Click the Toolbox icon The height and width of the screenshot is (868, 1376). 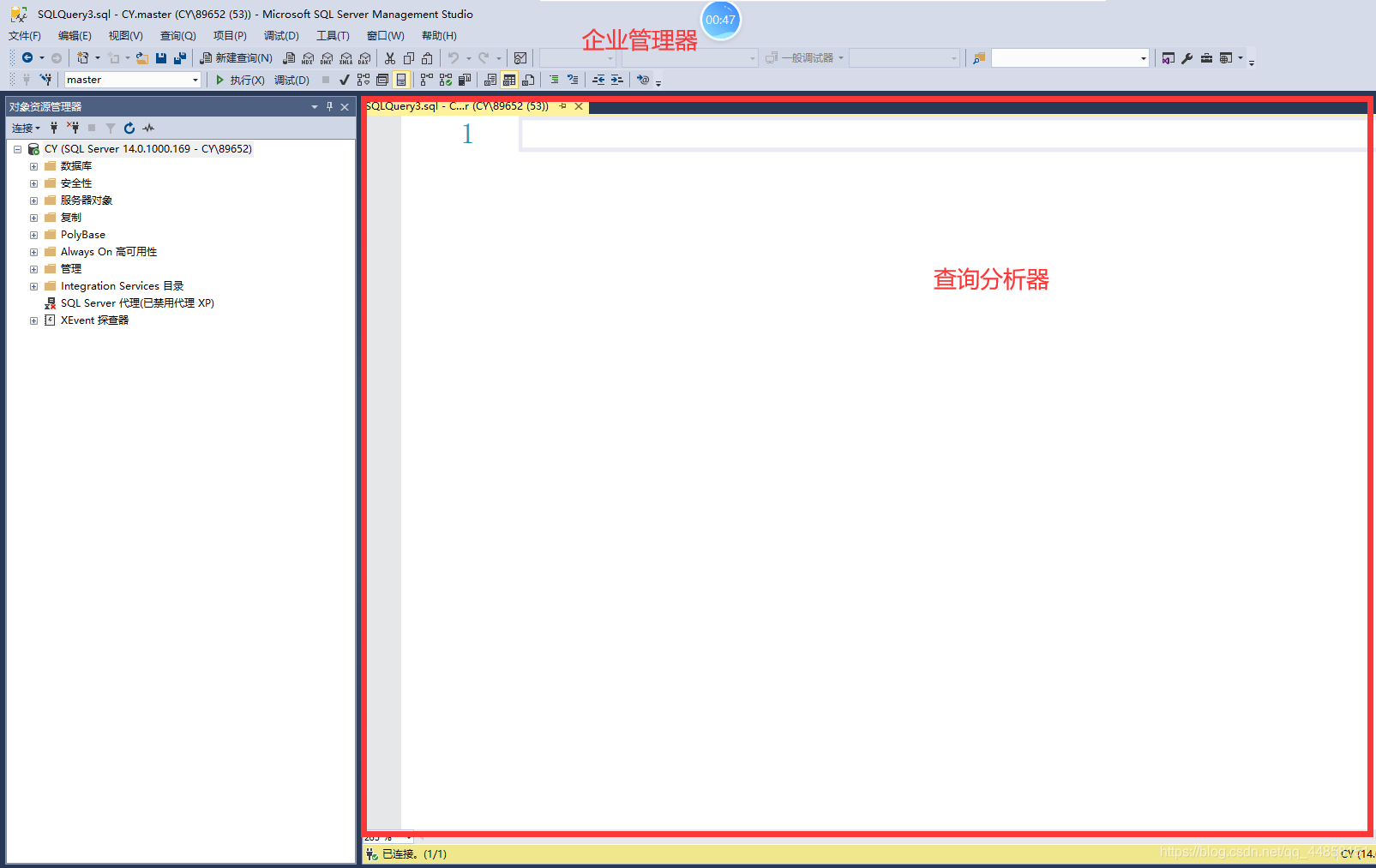tap(1206, 58)
